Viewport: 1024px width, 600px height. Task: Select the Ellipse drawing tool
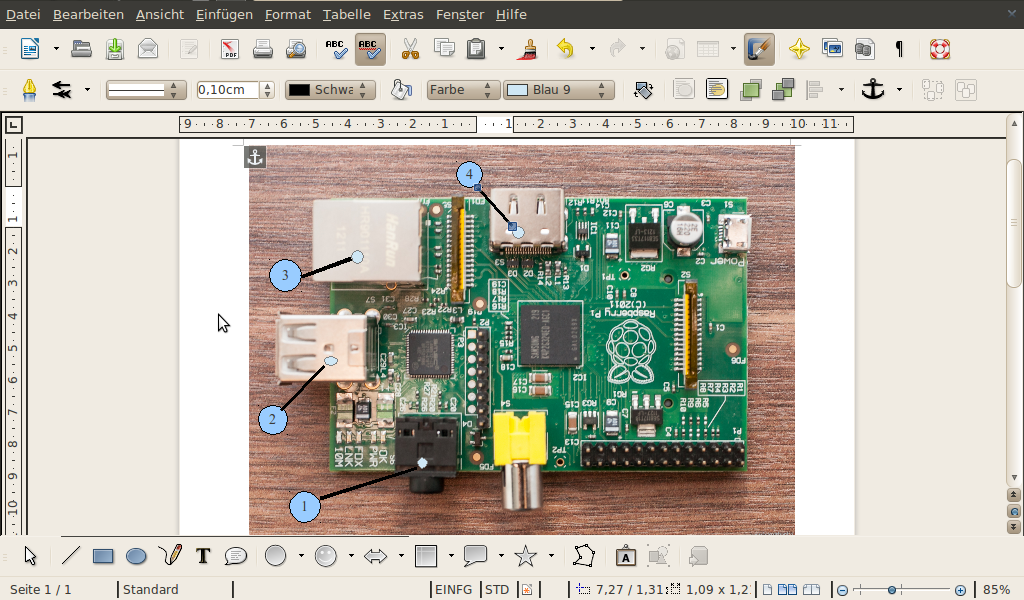(x=136, y=556)
